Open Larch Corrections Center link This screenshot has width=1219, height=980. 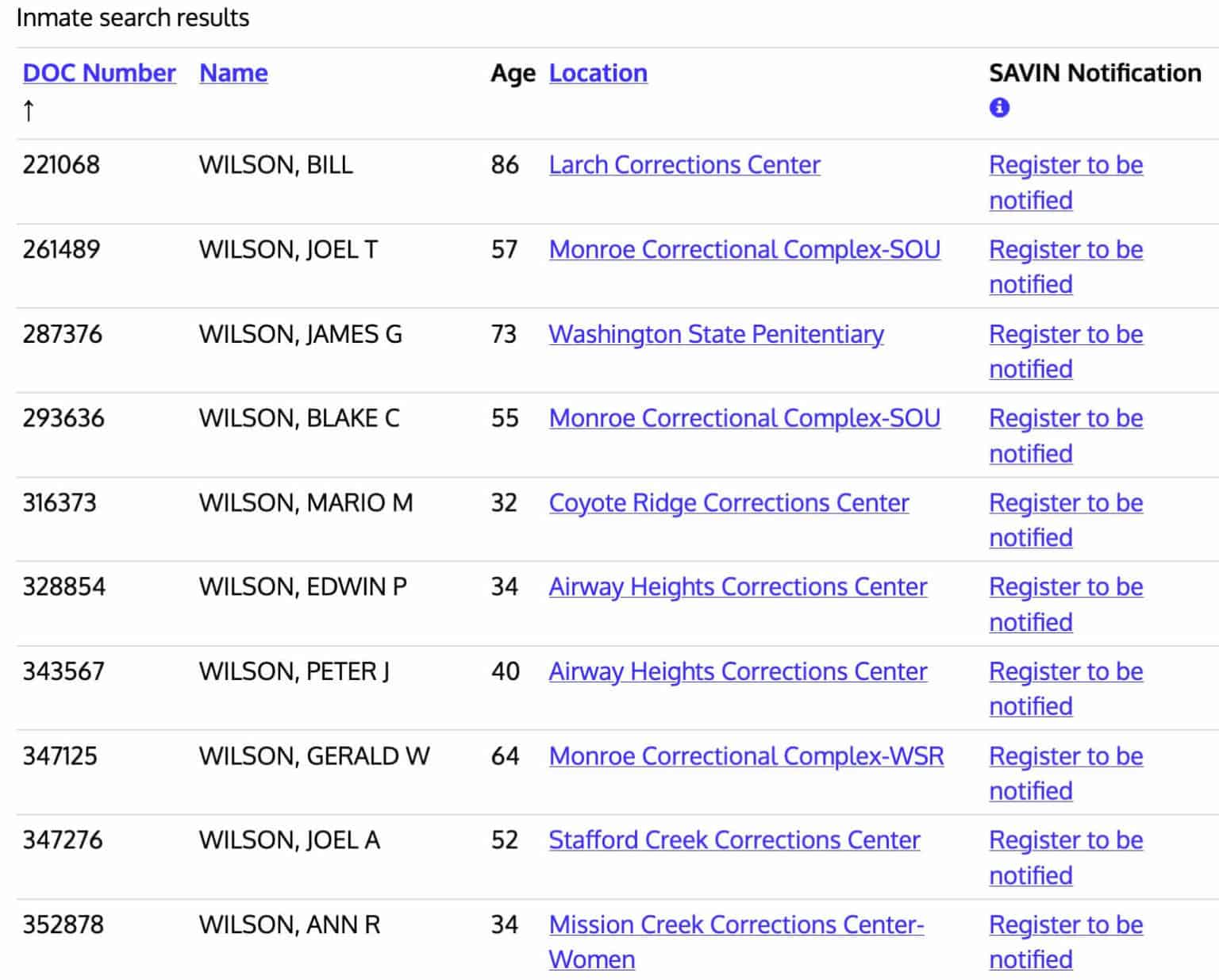[x=684, y=165]
